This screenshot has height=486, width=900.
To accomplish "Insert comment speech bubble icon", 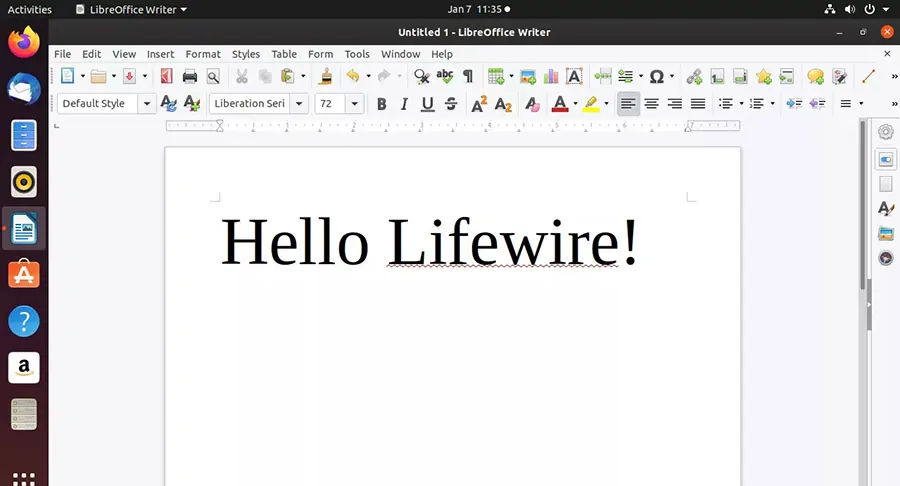I will pos(815,76).
